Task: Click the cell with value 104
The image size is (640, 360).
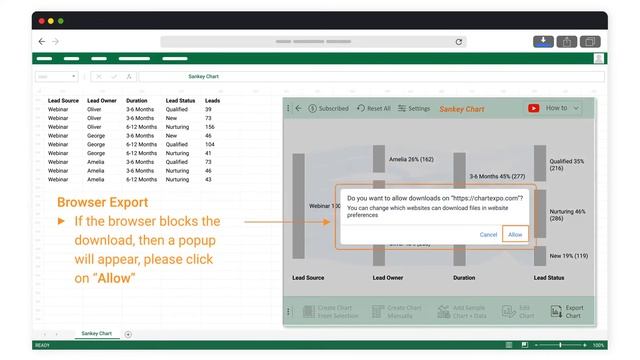Action: click(210, 144)
